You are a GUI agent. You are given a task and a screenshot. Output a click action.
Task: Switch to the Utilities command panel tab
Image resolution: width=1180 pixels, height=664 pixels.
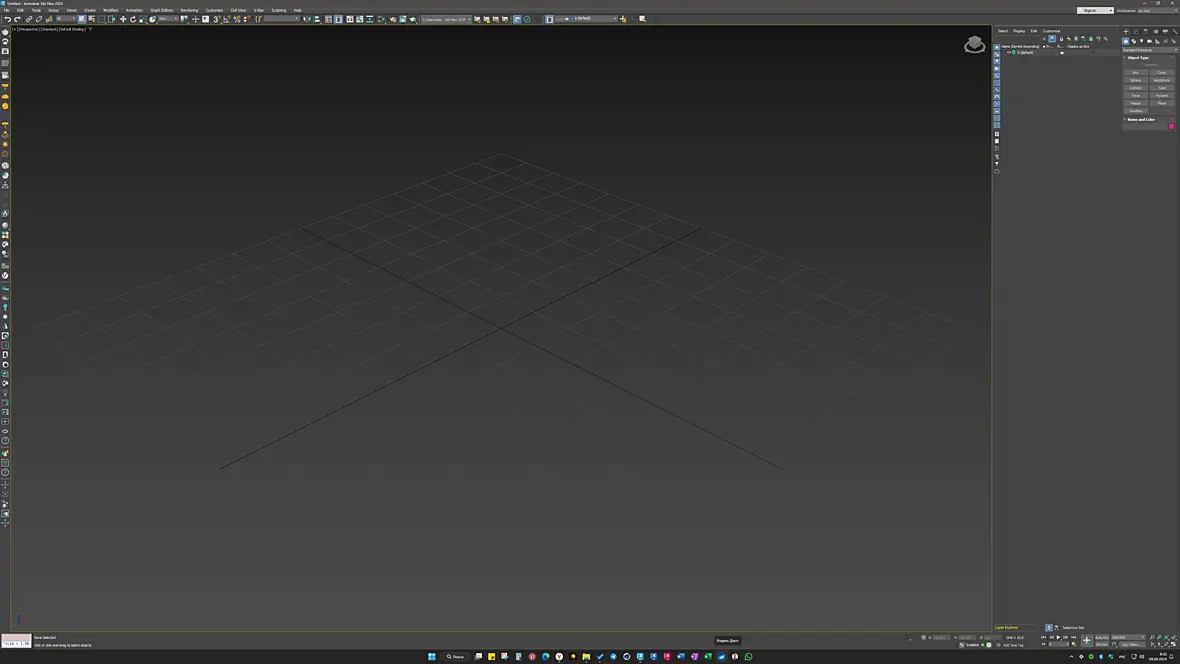pos(1175,32)
